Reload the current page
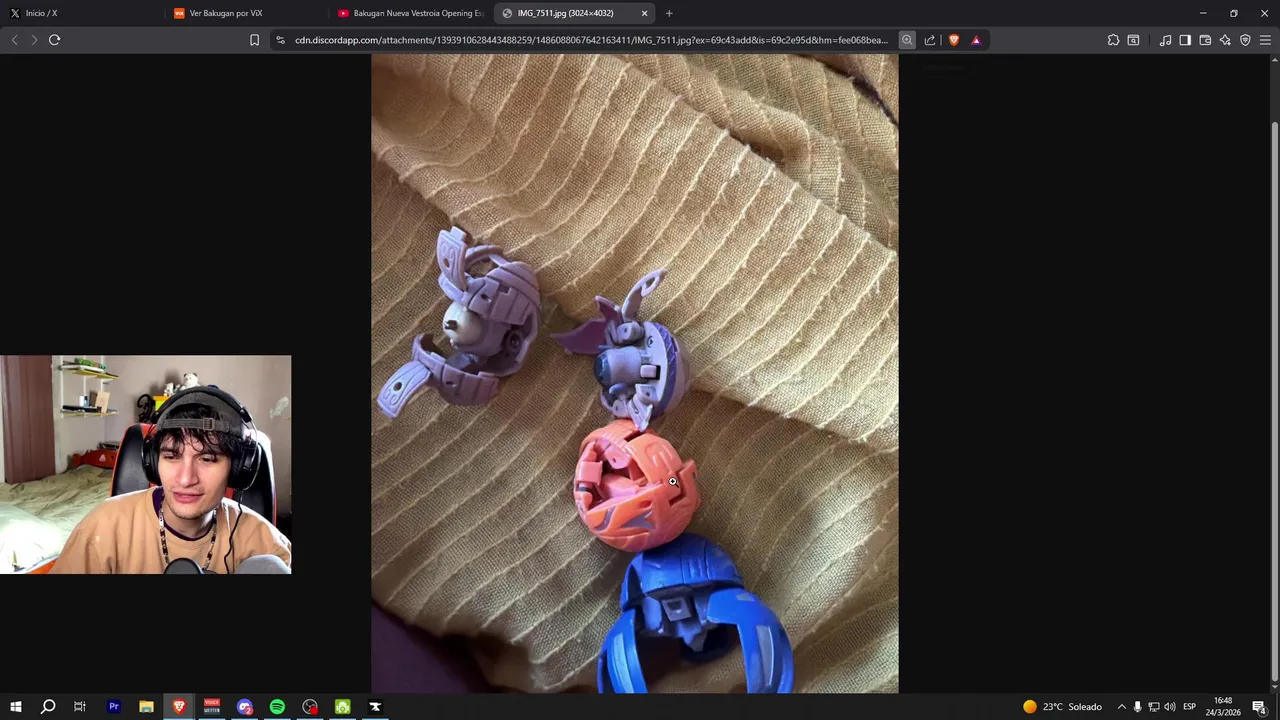This screenshot has height=720, width=1280. coord(55,40)
